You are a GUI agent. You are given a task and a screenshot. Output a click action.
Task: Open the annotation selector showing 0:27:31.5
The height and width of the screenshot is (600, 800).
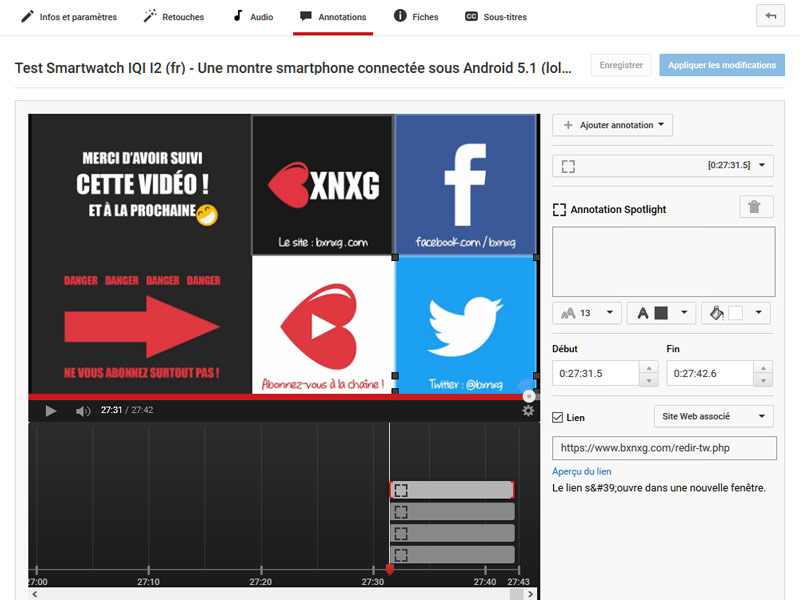pos(663,166)
